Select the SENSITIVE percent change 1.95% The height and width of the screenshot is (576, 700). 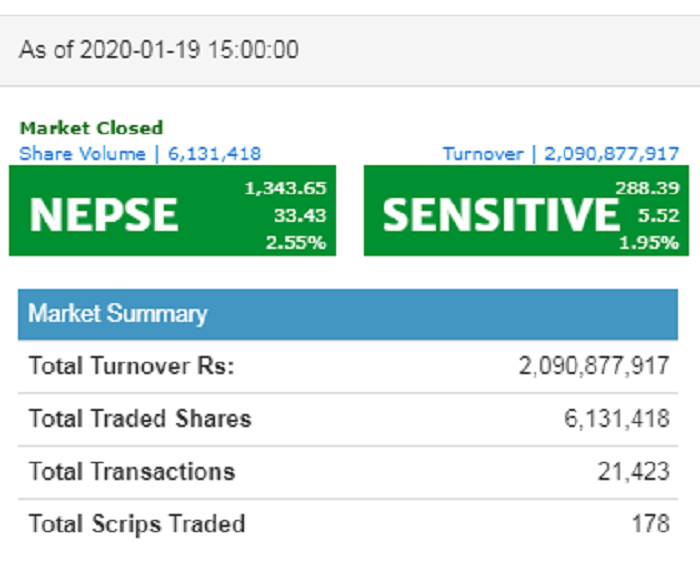(x=649, y=242)
